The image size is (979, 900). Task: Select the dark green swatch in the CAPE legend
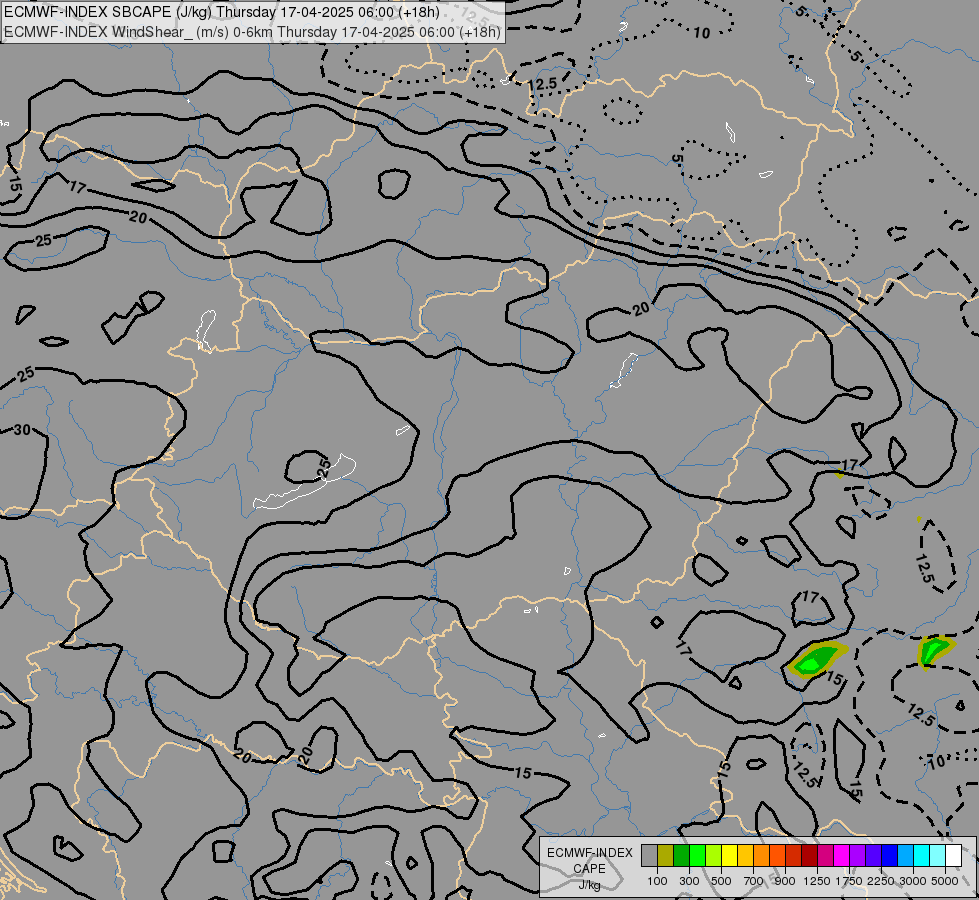click(x=682, y=855)
